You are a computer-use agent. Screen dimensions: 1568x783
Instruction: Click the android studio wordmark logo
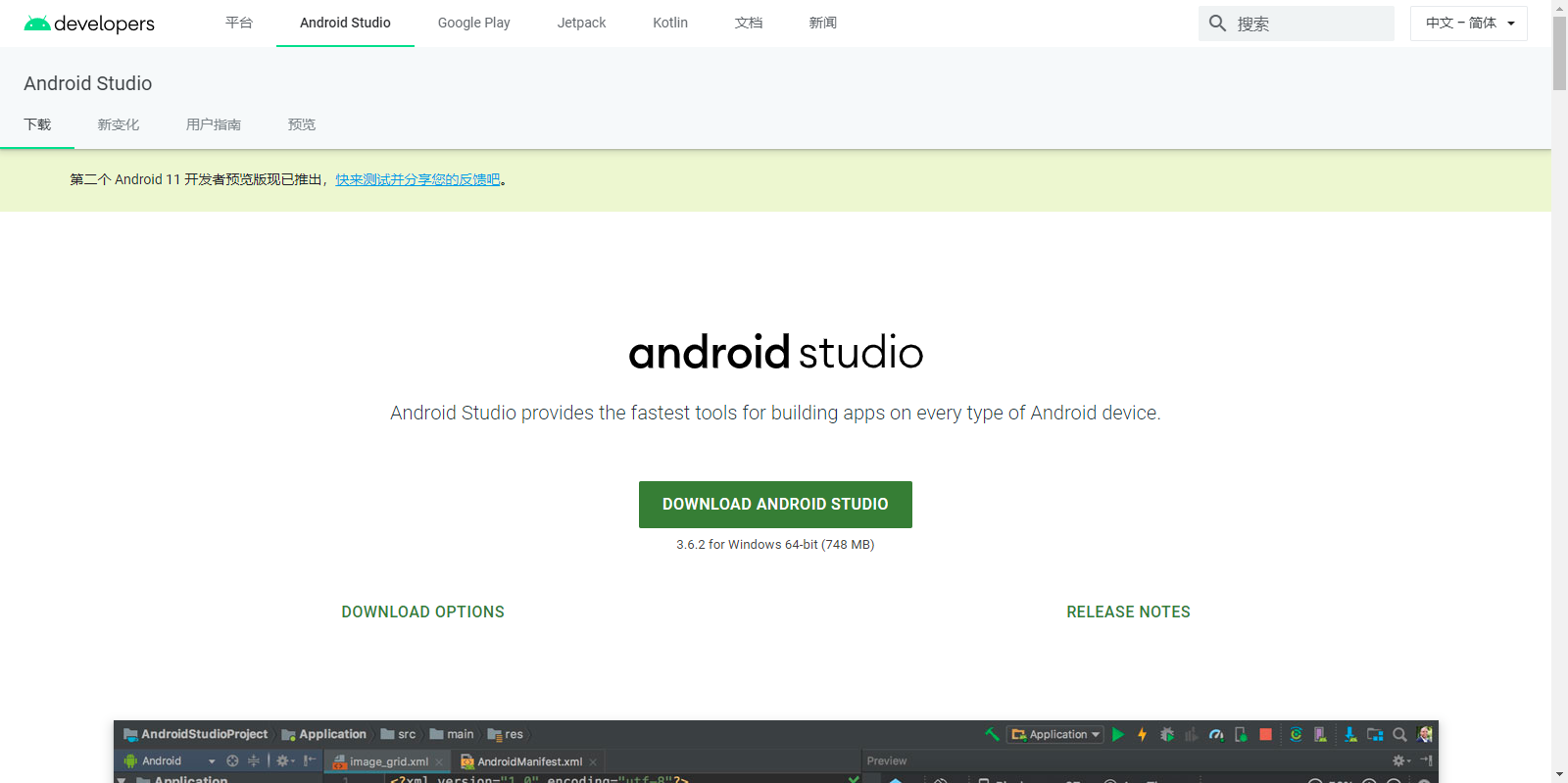775,352
